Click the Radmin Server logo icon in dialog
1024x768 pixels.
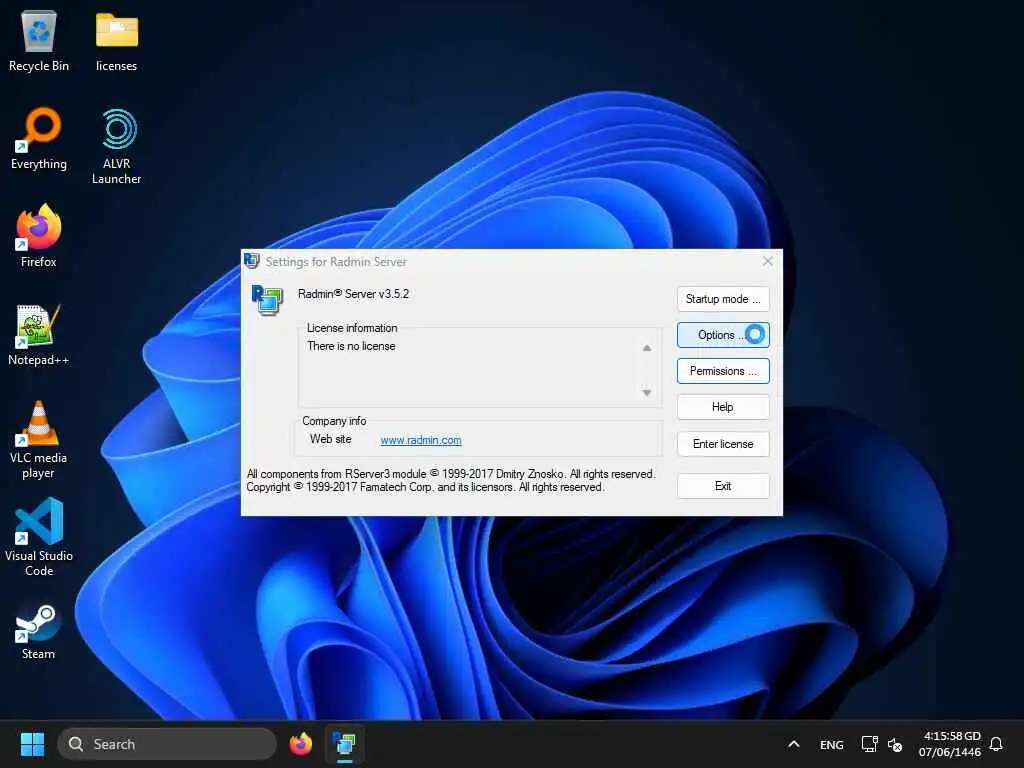click(267, 300)
